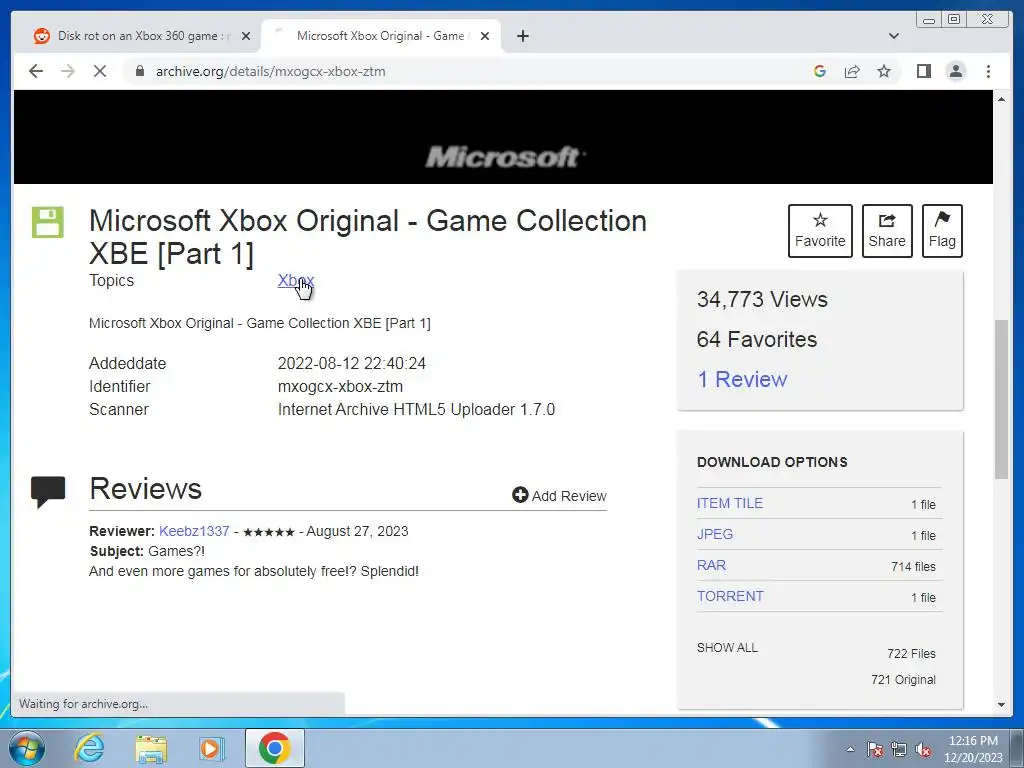Click the scrollbar up arrow

point(1001,99)
